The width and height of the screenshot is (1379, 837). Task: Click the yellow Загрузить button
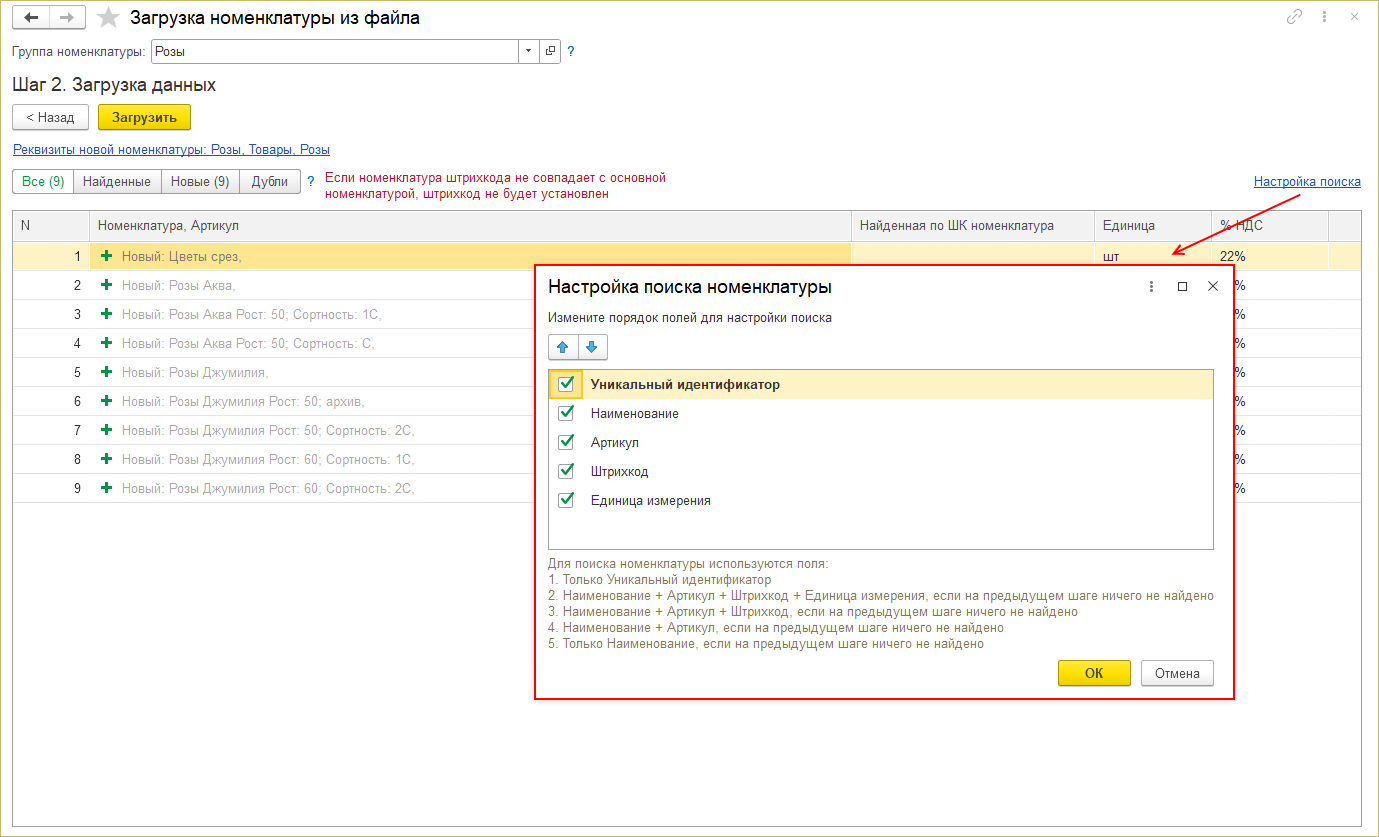click(144, 117)
